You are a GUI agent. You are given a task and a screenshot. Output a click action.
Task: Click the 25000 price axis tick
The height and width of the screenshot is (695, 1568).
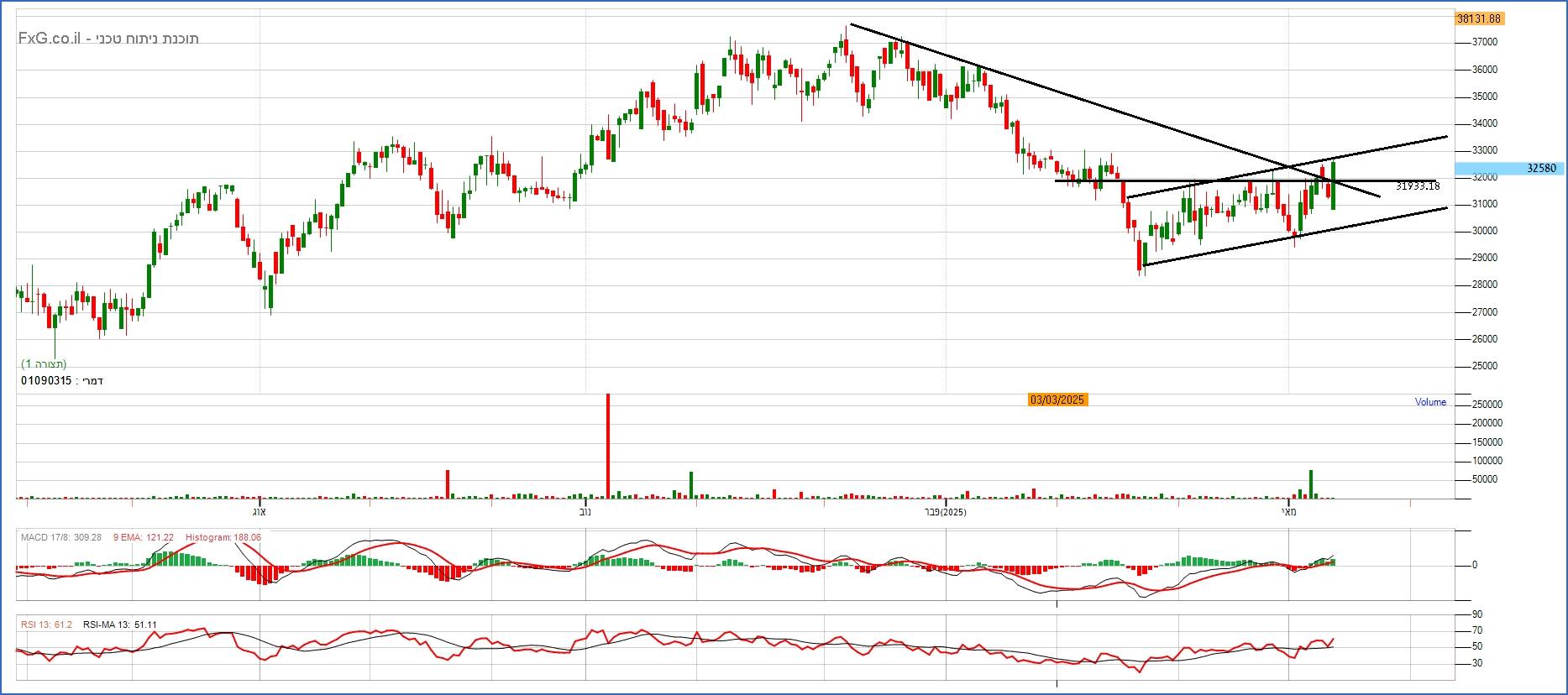[x=1485, y=366]
